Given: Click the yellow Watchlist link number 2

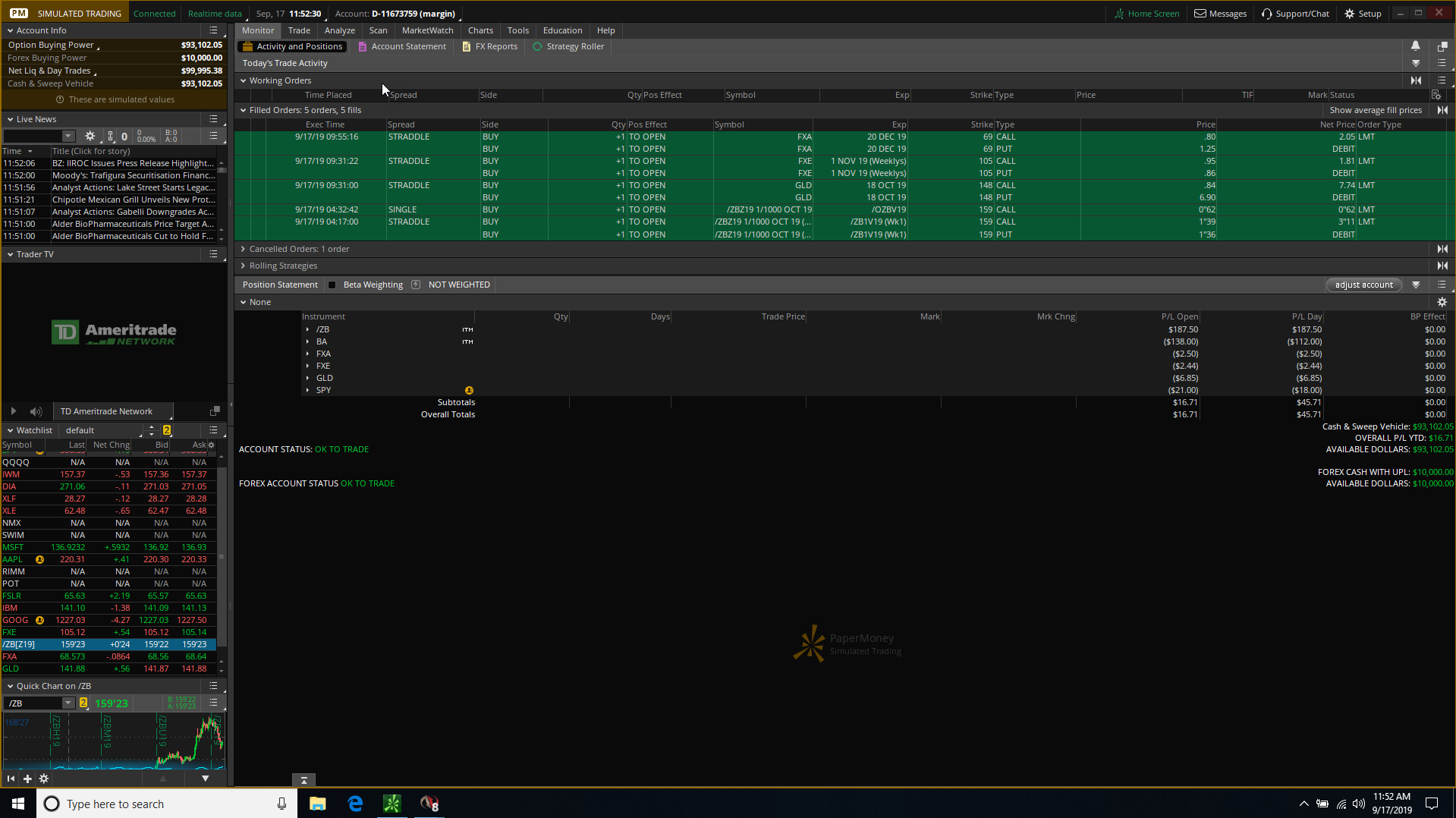Looking at the screenshot, I should click(167, 430).
